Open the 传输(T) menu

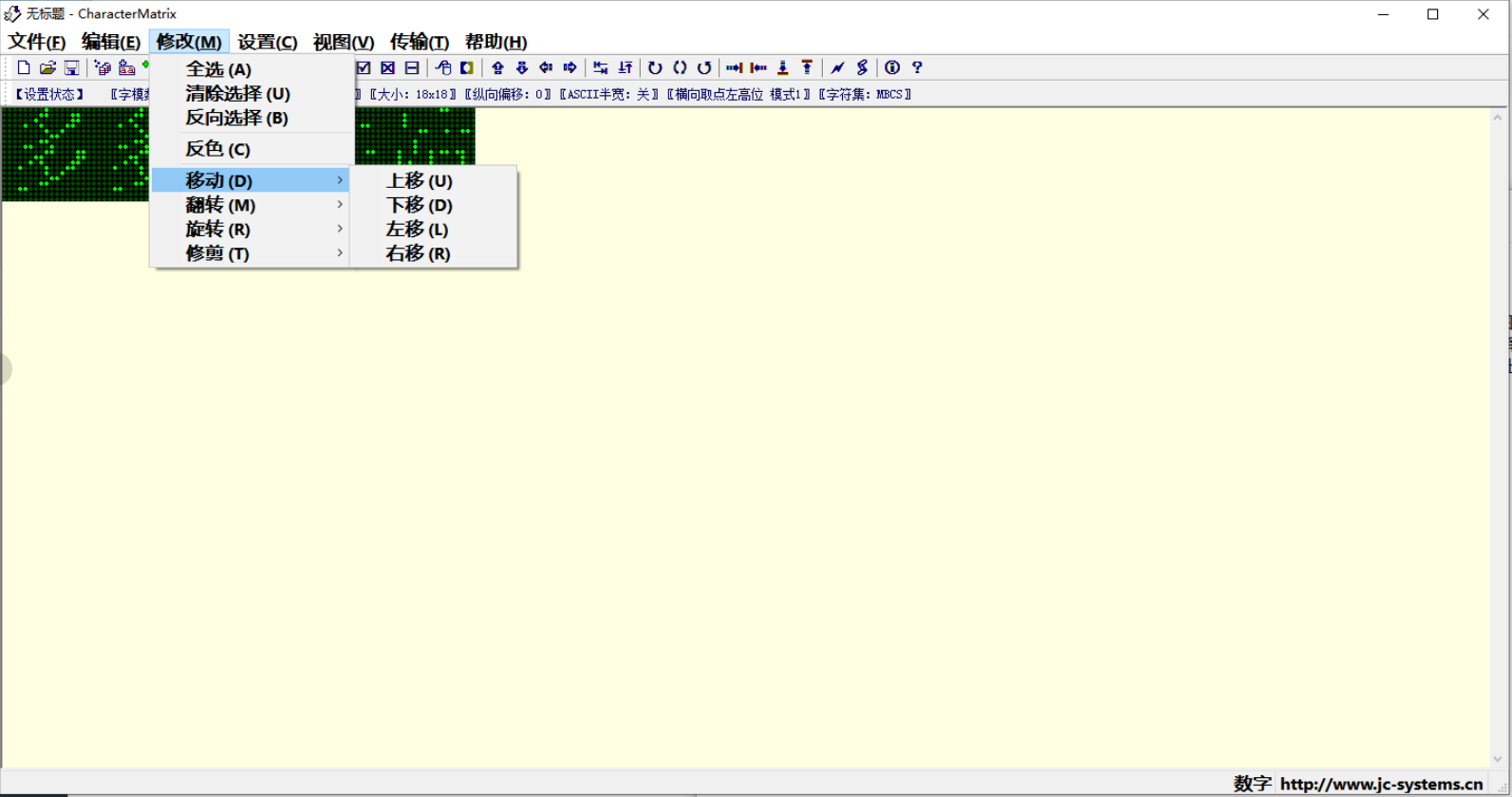420,42
